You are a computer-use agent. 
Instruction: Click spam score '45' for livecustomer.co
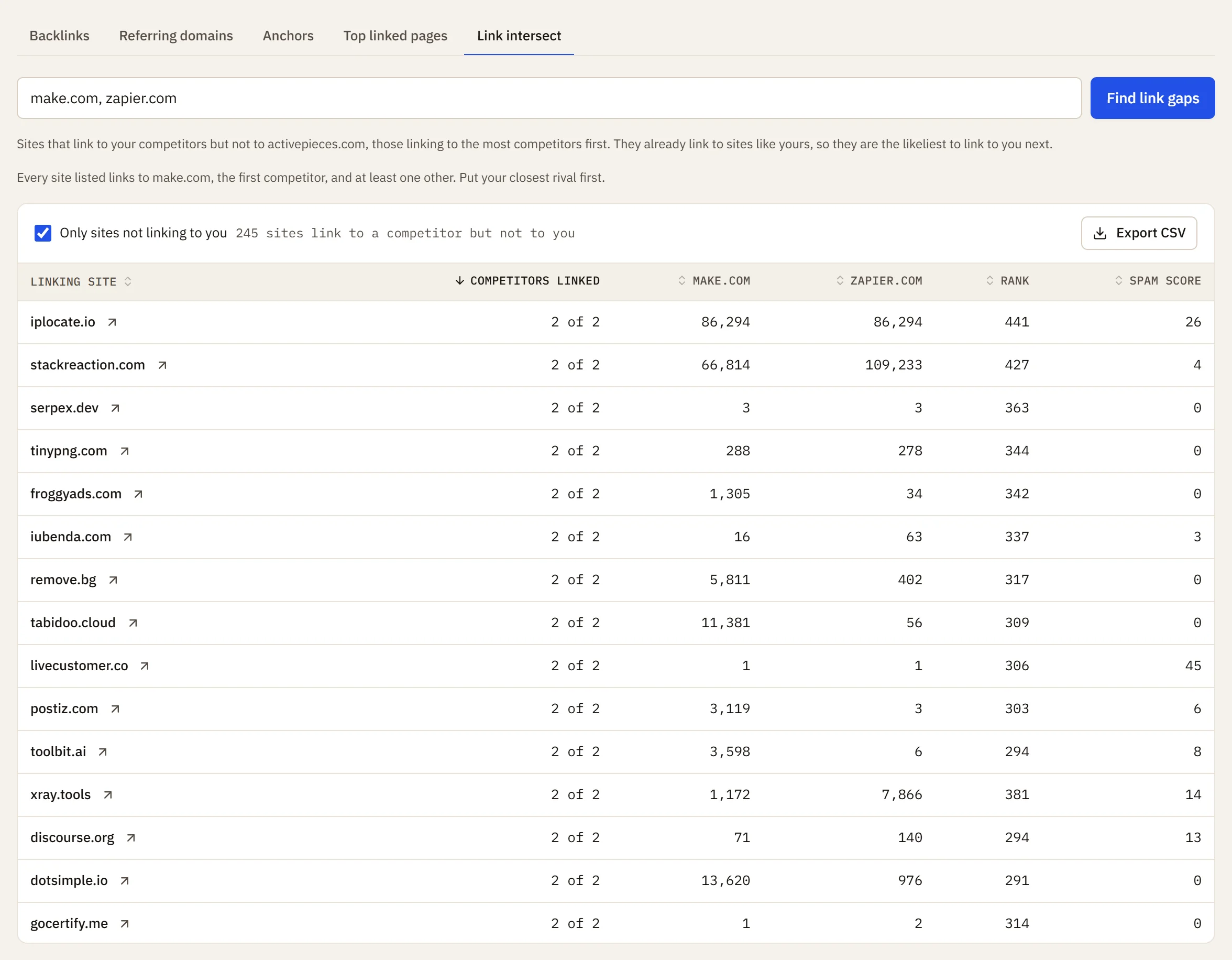(1193, 666)
